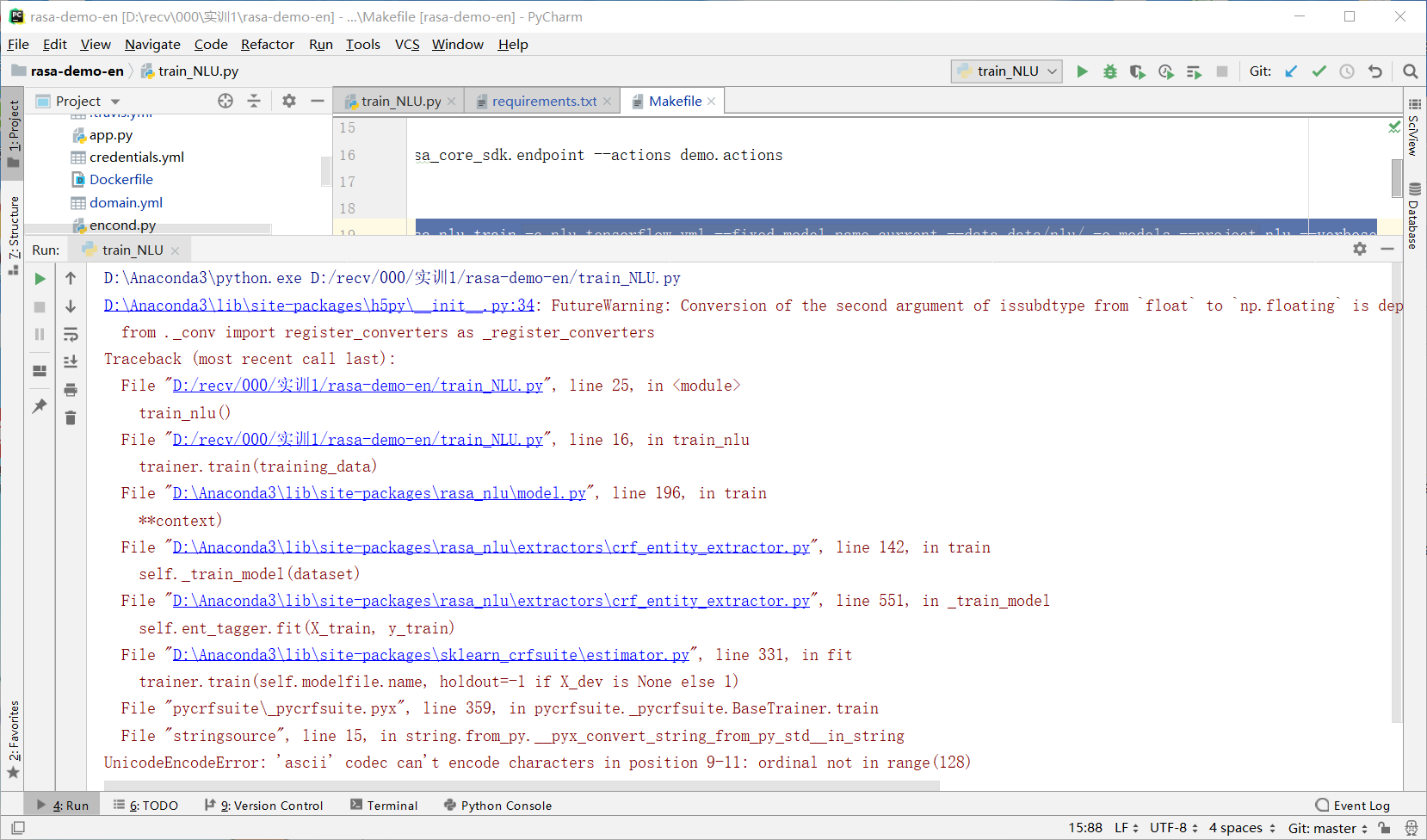Open the VCS menu
Screen dimensions: 1427x840
[x=407, y=44]
